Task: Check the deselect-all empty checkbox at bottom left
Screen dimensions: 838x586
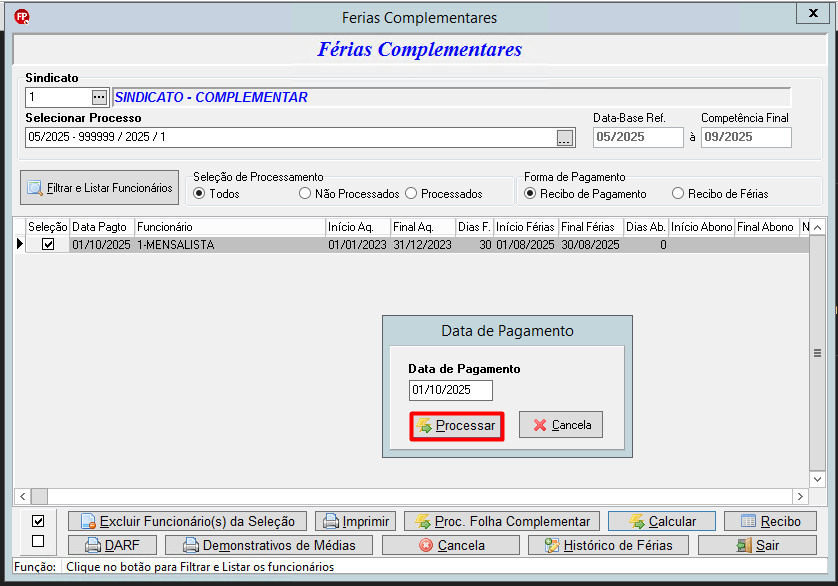Action: [x=38, y=541]
